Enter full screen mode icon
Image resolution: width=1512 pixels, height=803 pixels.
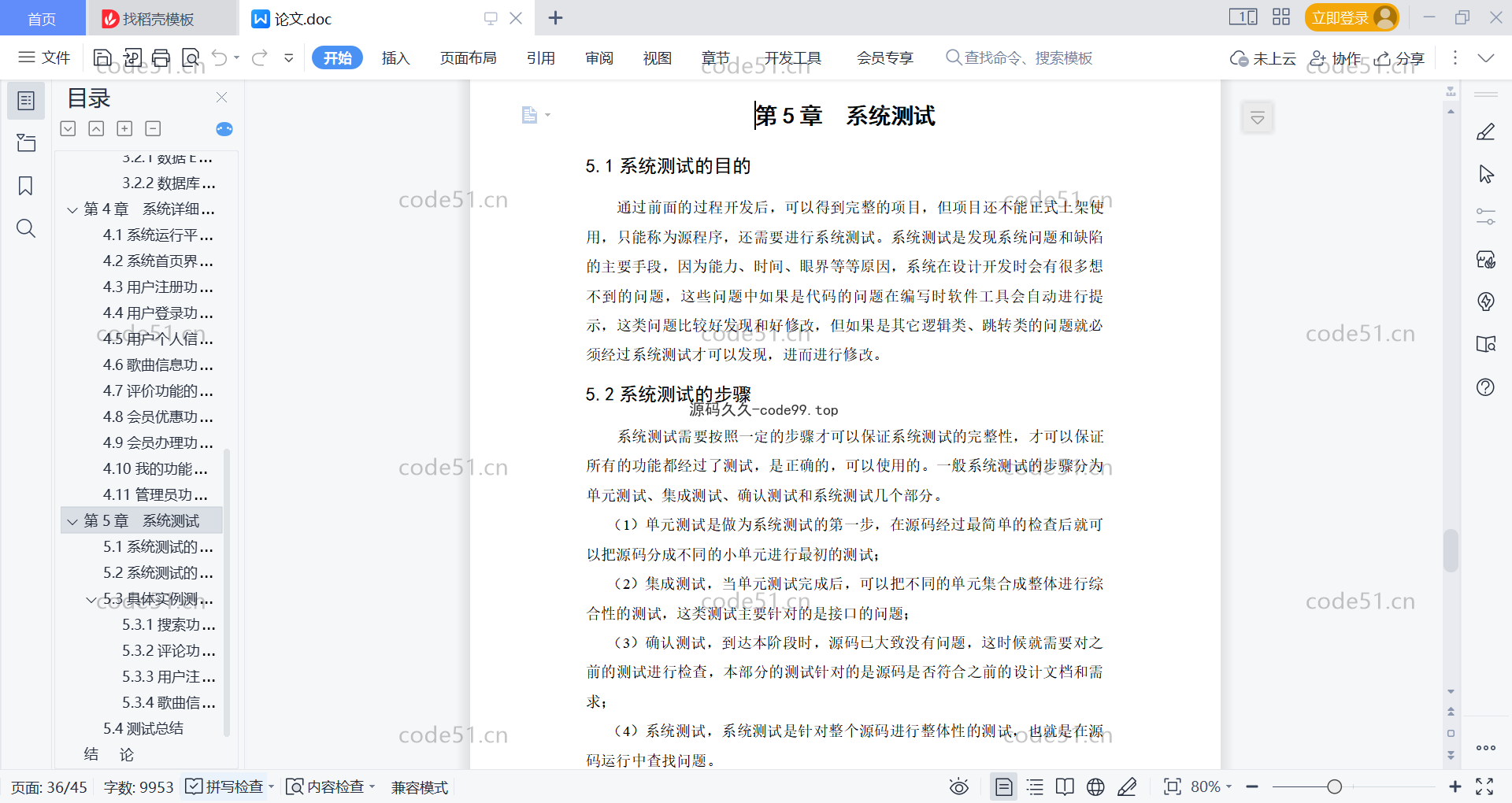(1484, 786)
